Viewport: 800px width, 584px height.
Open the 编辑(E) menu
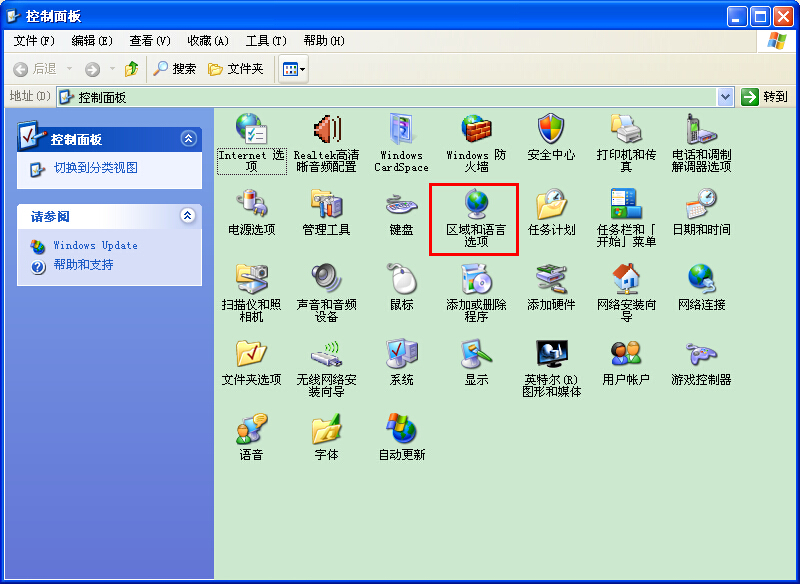[x=92, y=41]
